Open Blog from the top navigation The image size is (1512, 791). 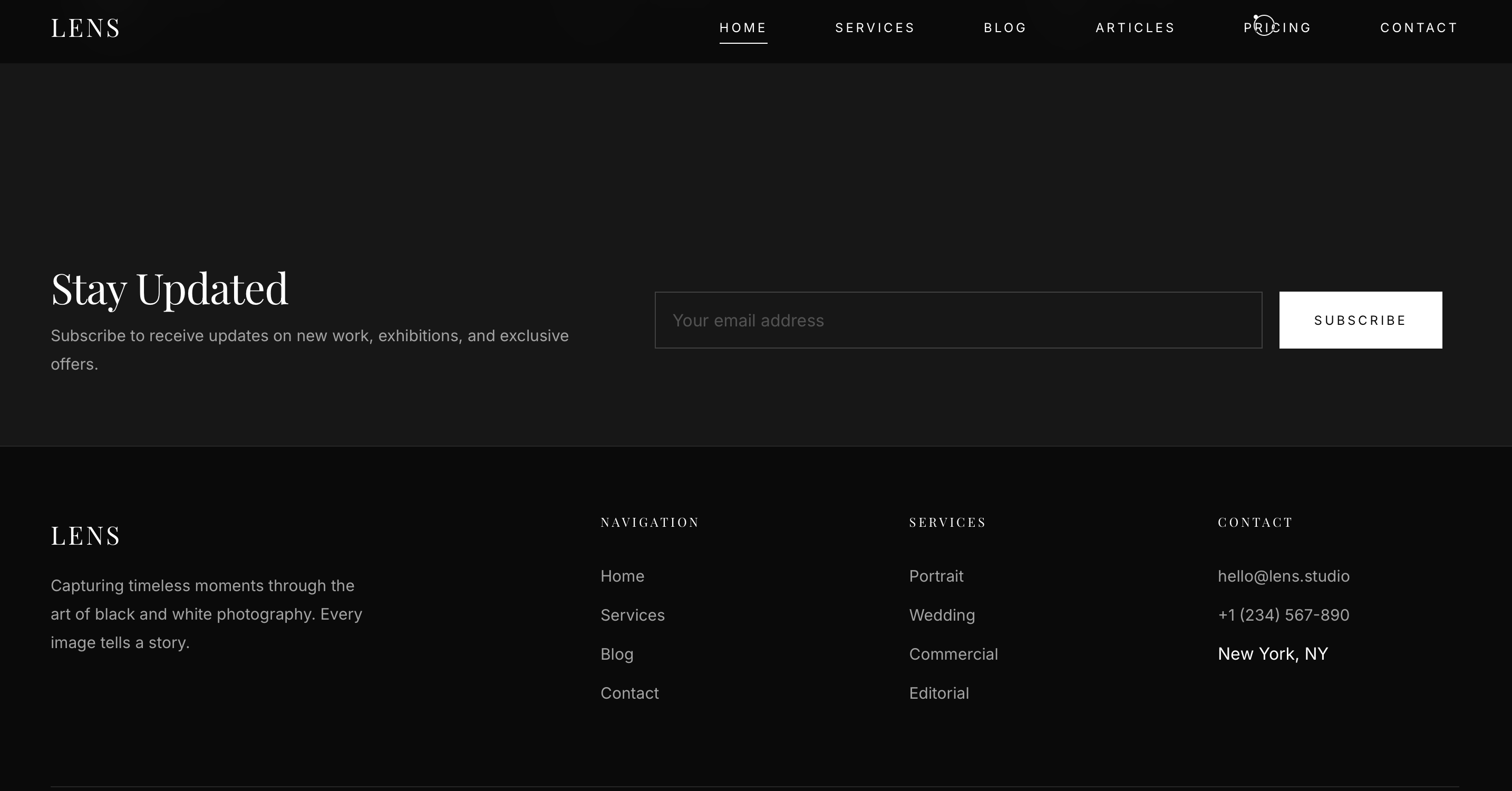pyautogui.click(x=1005, y=27)
